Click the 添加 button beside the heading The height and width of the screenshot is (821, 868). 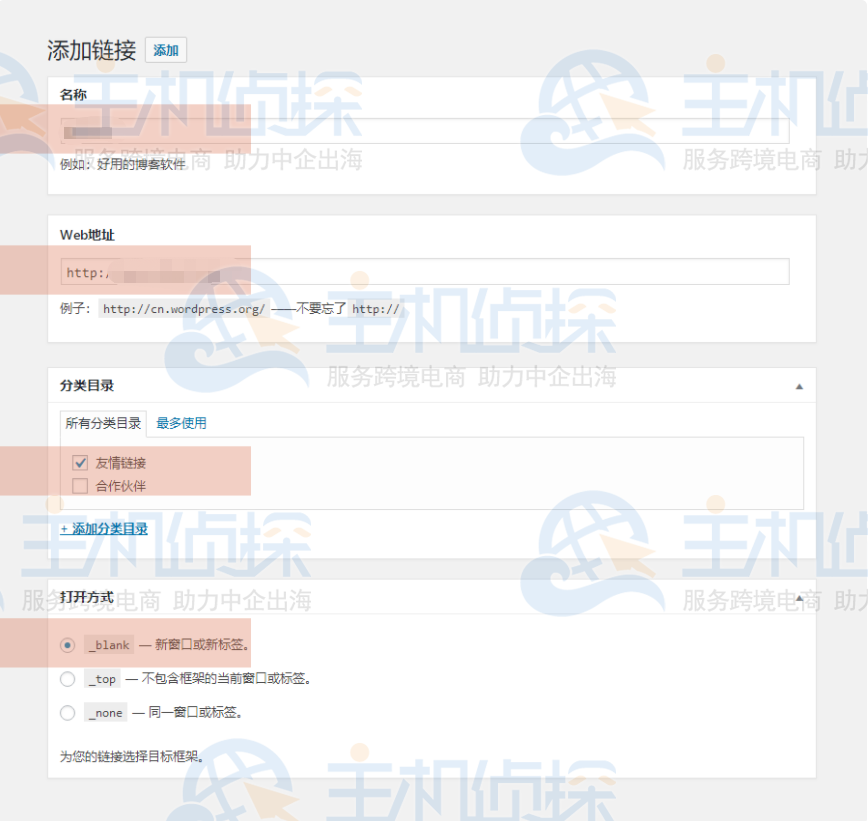pos(166,50)
